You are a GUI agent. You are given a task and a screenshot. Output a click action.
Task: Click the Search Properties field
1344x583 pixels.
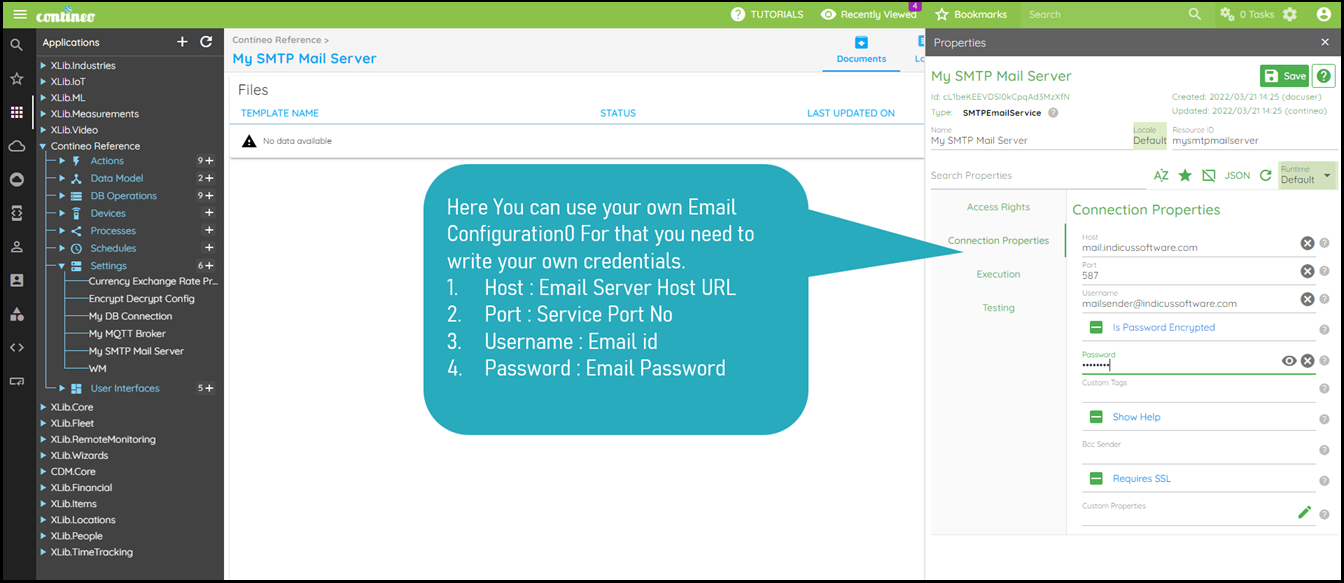point(1037,175)
